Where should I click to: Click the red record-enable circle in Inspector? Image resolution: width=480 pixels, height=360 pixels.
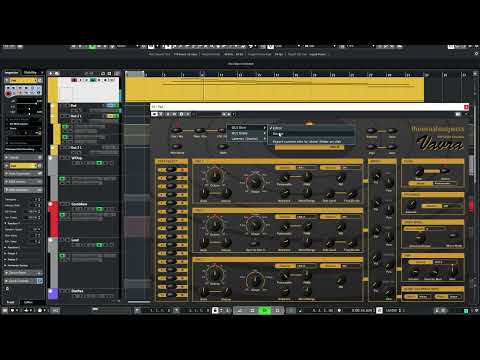tap(9, 94)
